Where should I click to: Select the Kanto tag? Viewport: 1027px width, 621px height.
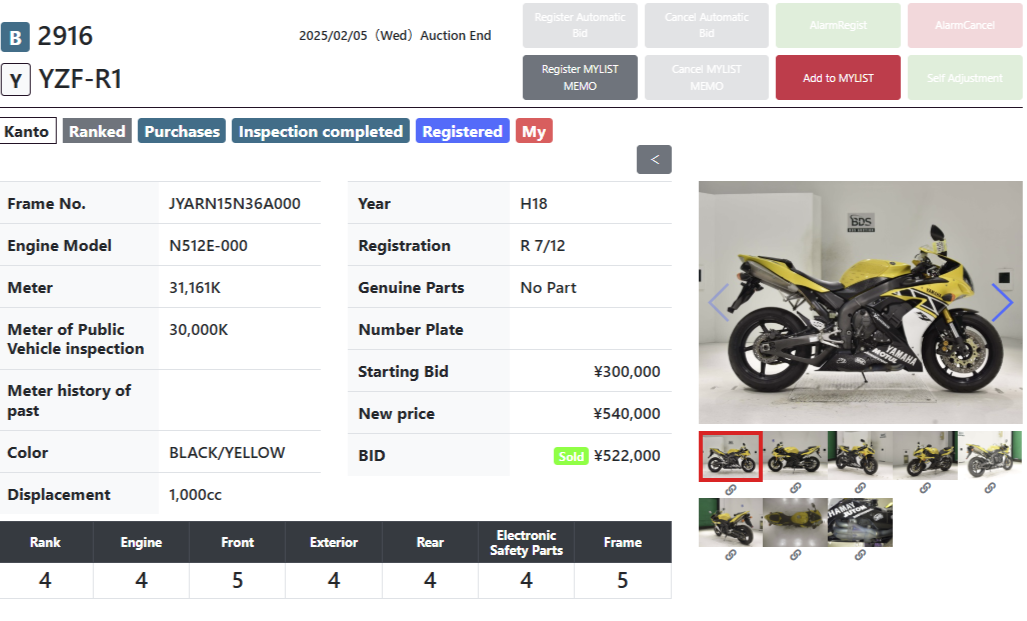point(27,132)
